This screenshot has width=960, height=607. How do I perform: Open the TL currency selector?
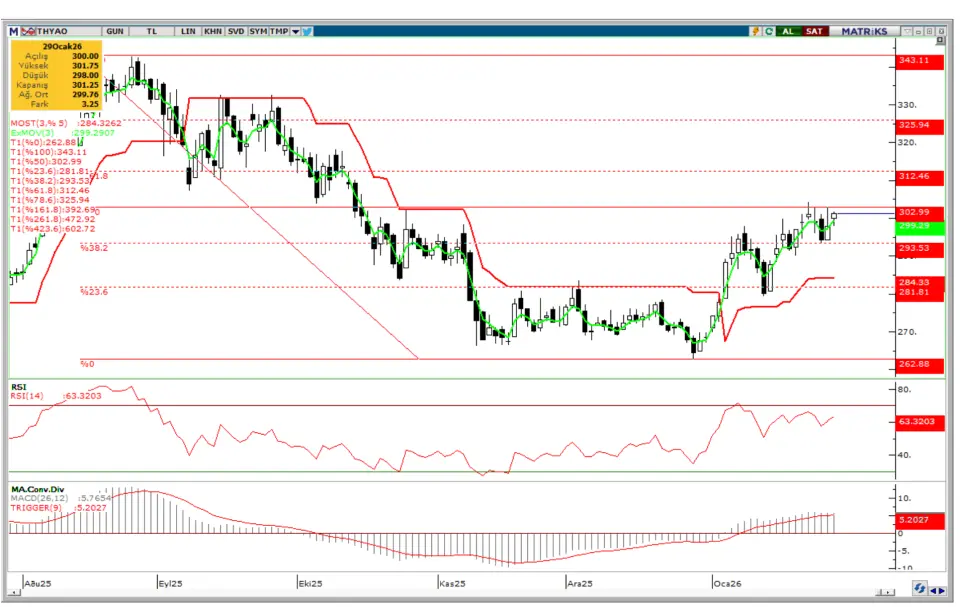coord(152,31)
